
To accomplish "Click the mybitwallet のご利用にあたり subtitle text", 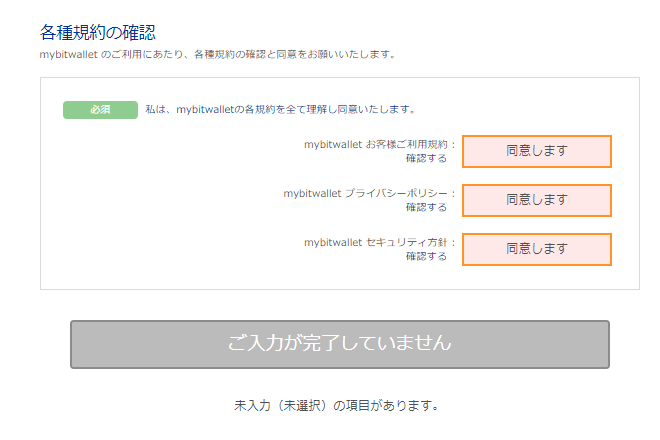I will point(218,54).
